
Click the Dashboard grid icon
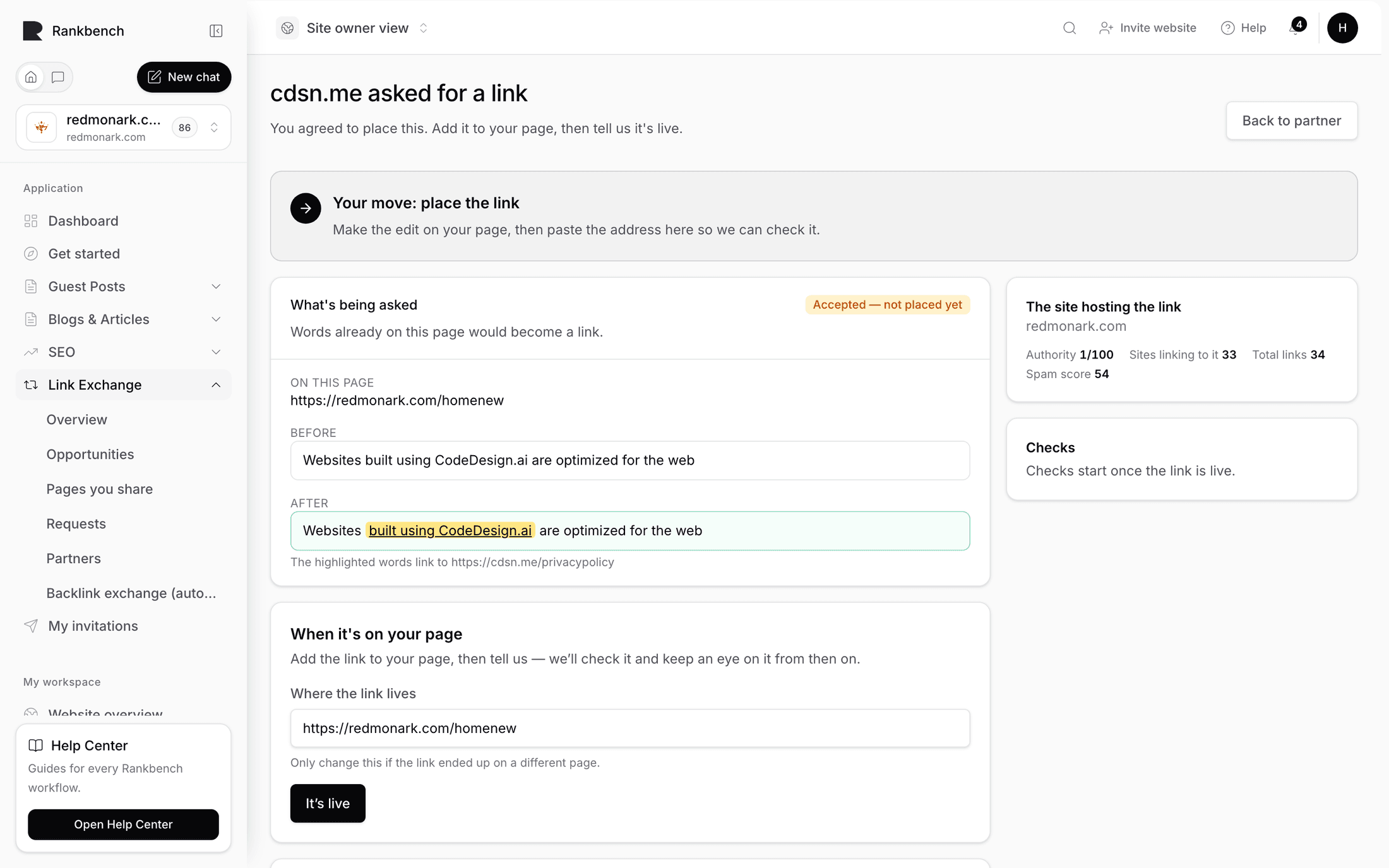click(x=31, y=221)
